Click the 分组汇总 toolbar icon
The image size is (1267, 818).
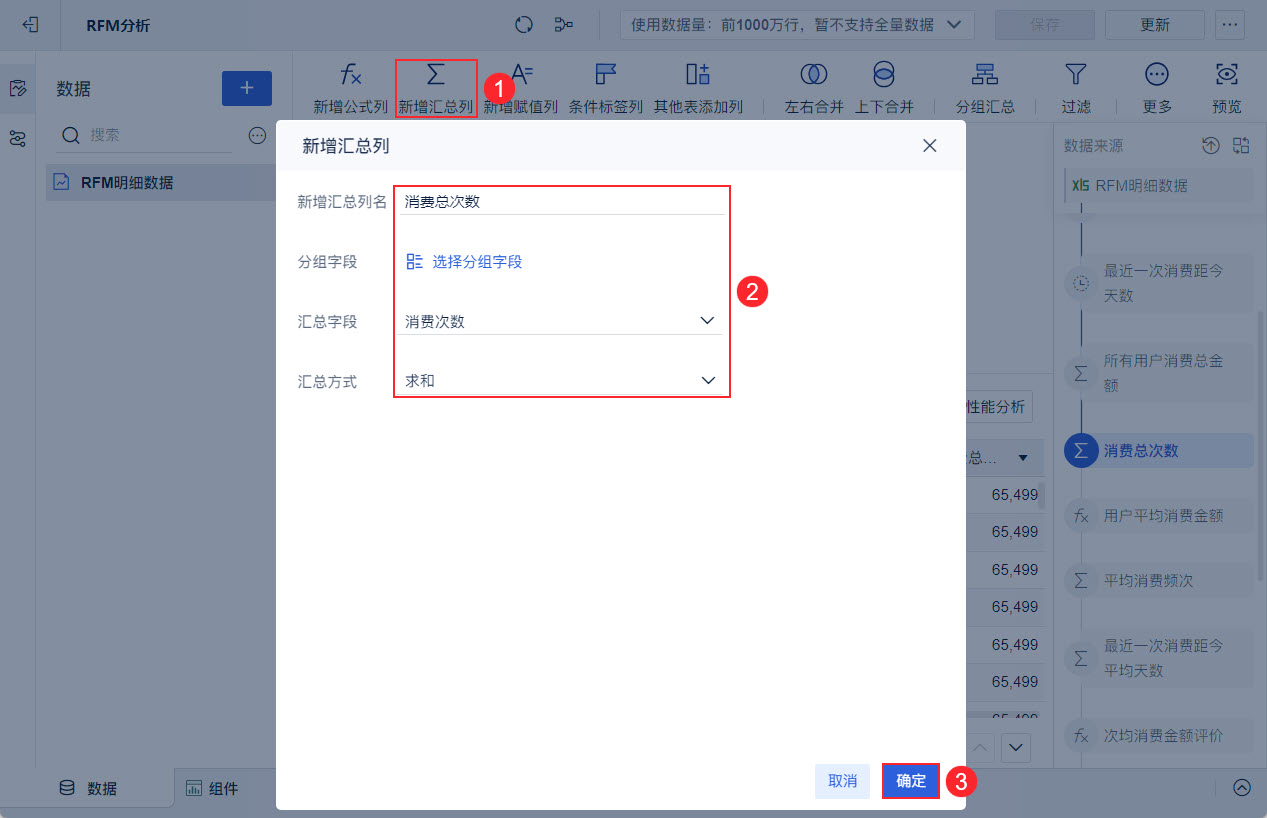pyautogui.click(x=985, y=88)
